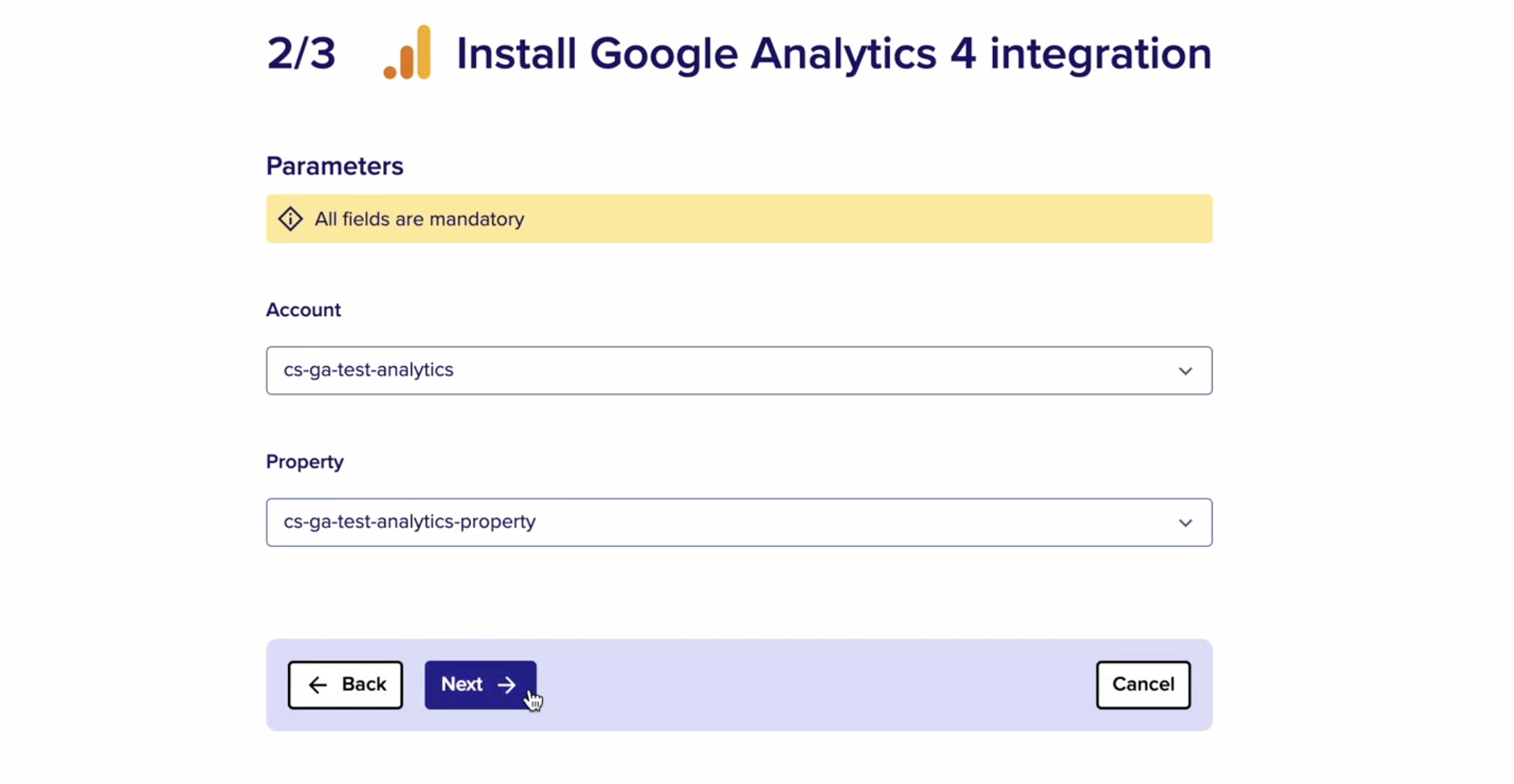This screenshot has height=784, width=1514.
Task: Click the info diamond icon in mandatory banner
Action: (290, 219)
